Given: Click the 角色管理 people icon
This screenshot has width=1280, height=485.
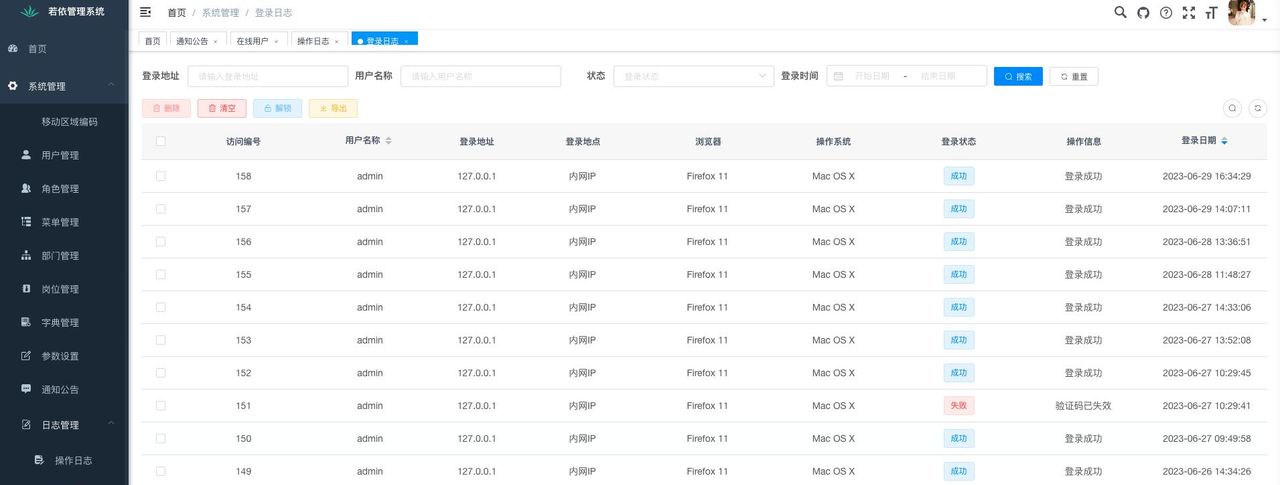Looking at the screenshot, I should (26, 188).
